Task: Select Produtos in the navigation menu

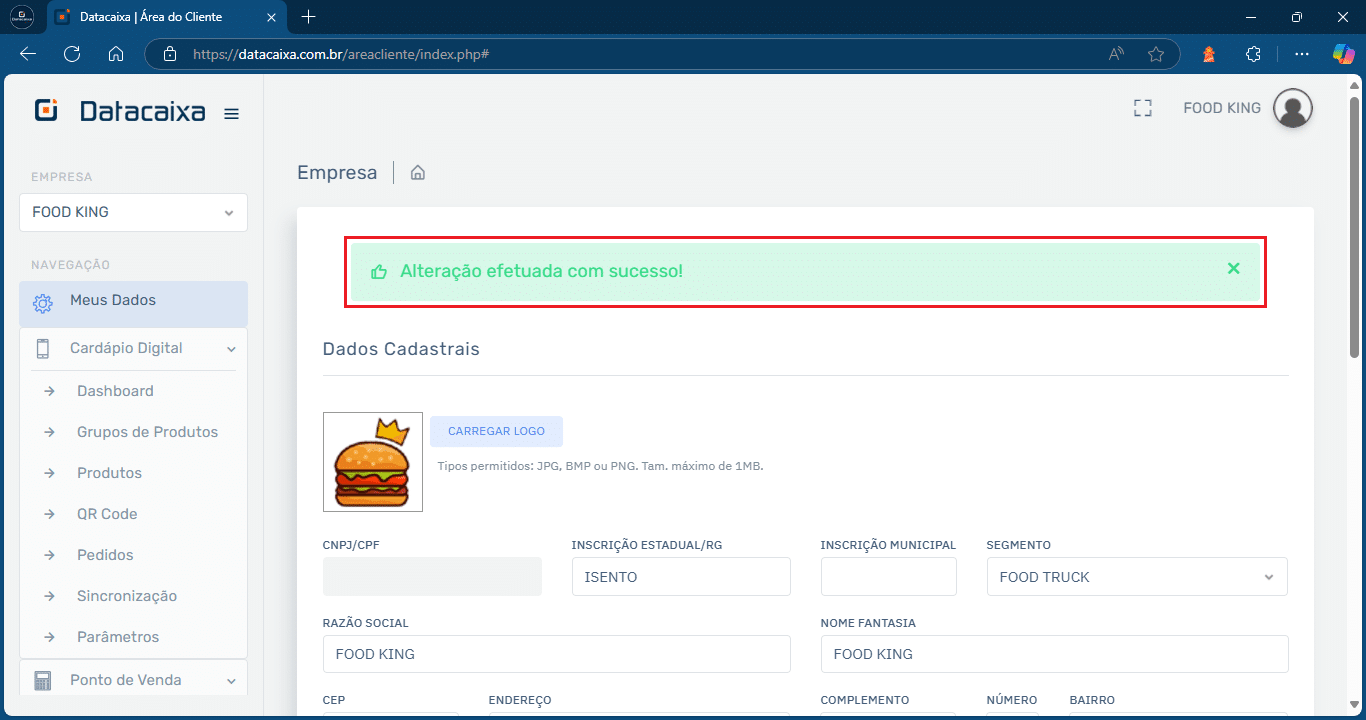Action: [x=109, y=472]
